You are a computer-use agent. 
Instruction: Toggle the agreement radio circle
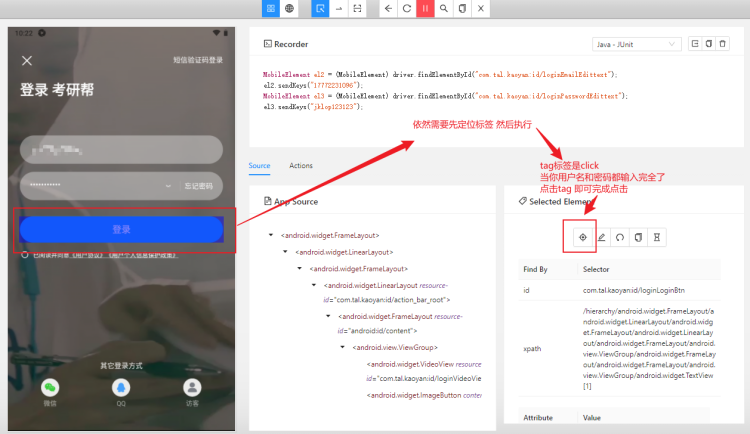[x=25, y=255]
